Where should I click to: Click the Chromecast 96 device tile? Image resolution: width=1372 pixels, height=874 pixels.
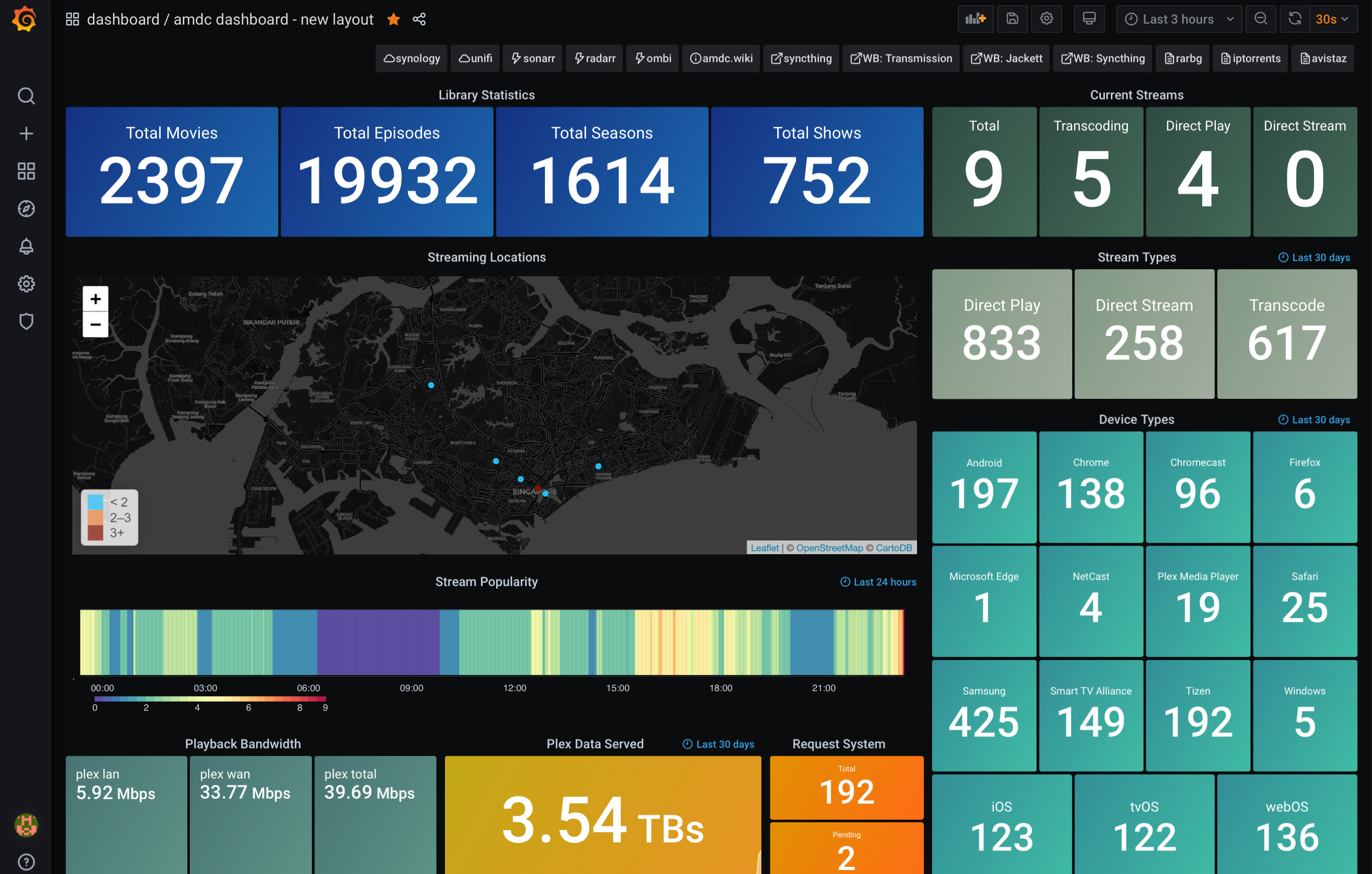point(1198,487)
